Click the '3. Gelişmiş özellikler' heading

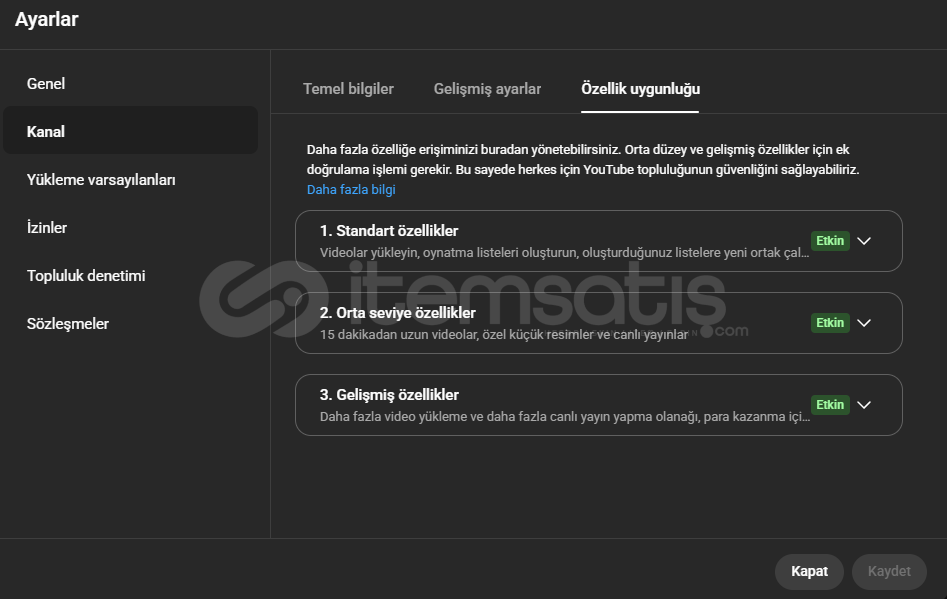(x=389, y=395)
